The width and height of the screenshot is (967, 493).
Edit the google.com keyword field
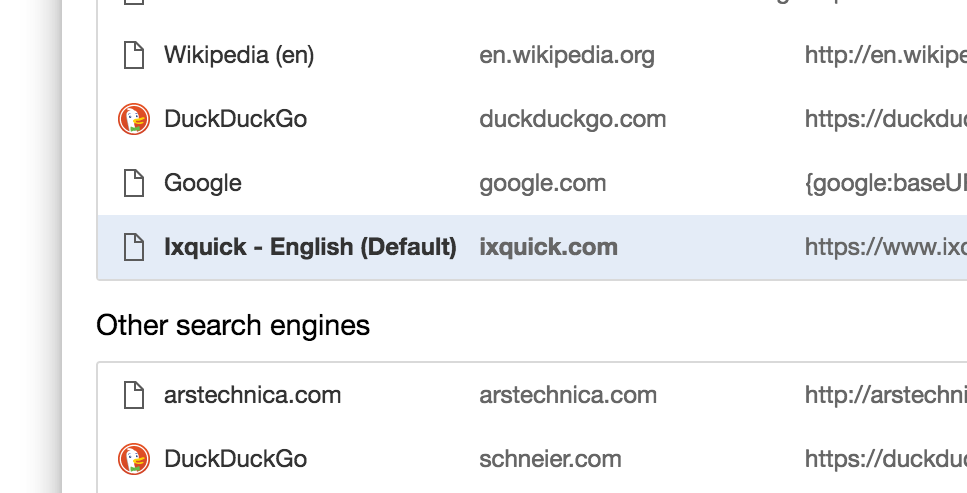coord(543,183)
